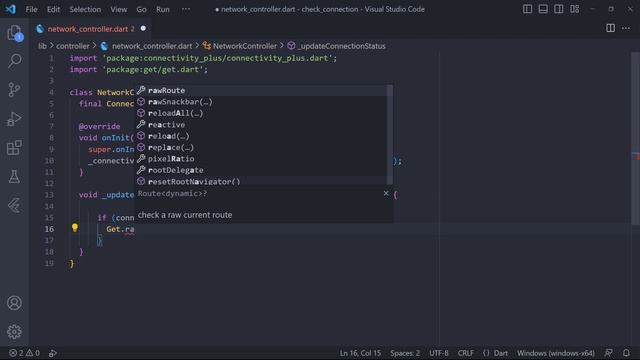Open the Run and Debug view
Screen dimensions: 640x360
pos(14,119)
